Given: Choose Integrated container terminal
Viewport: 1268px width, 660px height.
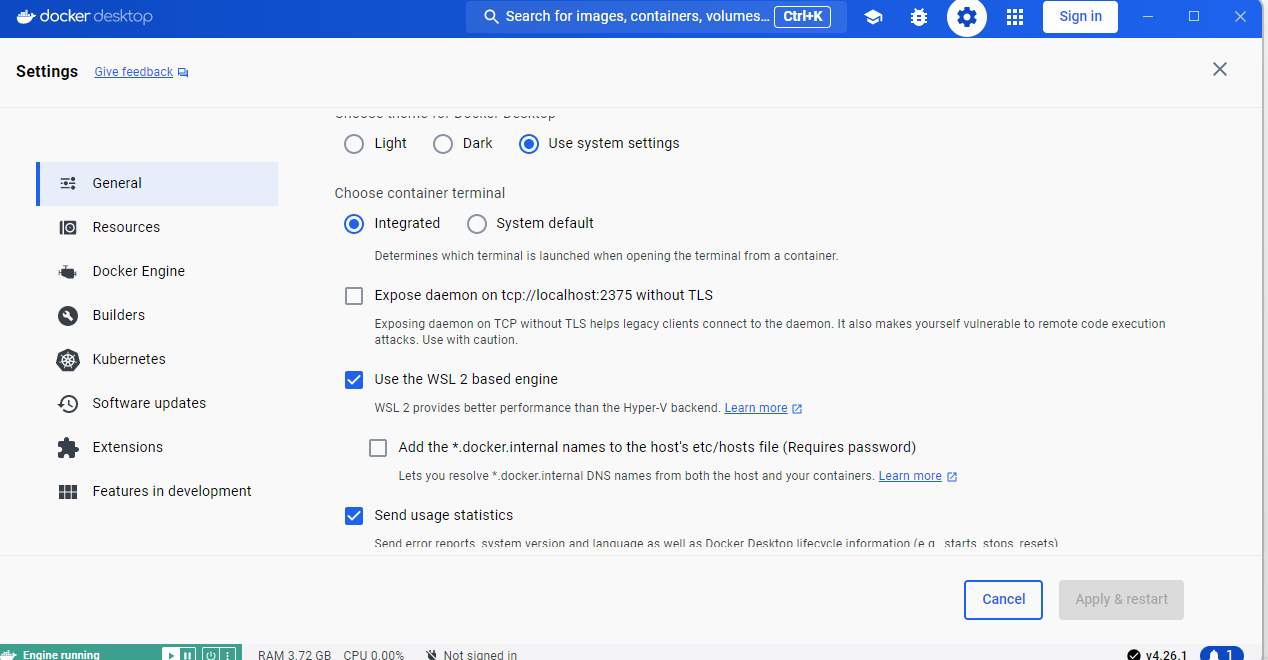Looking at the screenshot, I should click(354, 224).
